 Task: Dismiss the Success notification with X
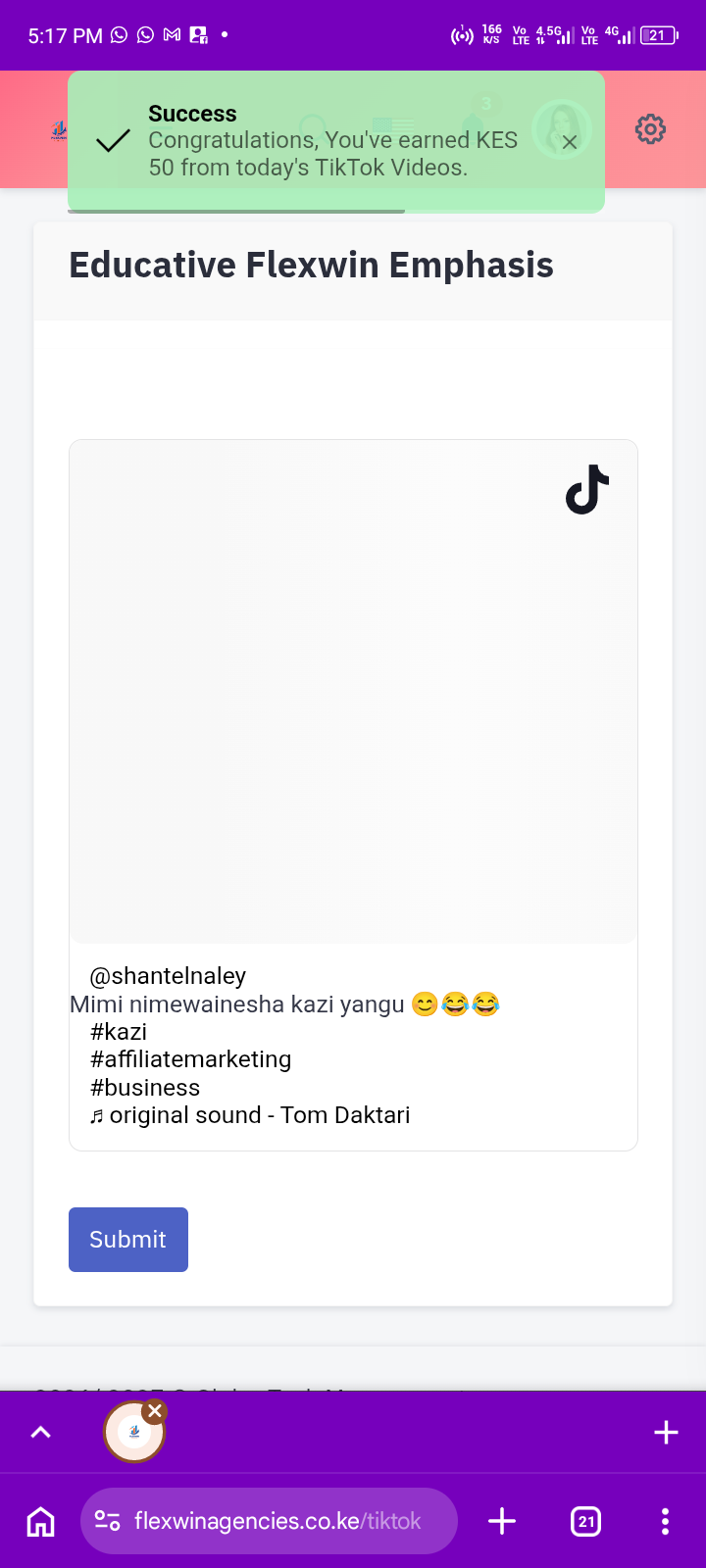point(570,142)
